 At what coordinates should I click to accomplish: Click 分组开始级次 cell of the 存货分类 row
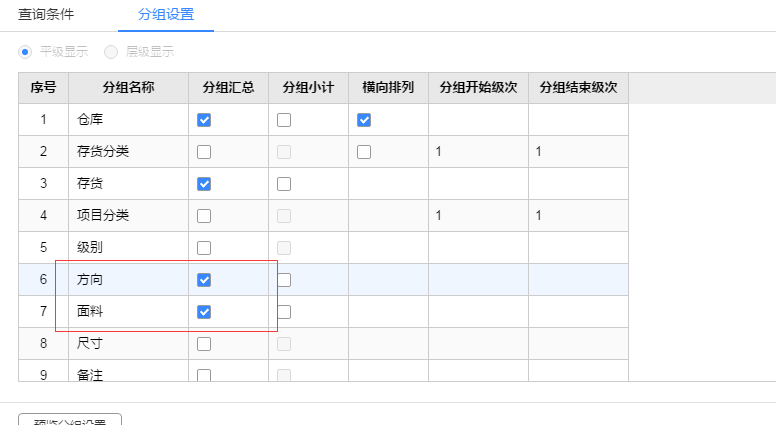pyautogui.click(x=478, y=152)
